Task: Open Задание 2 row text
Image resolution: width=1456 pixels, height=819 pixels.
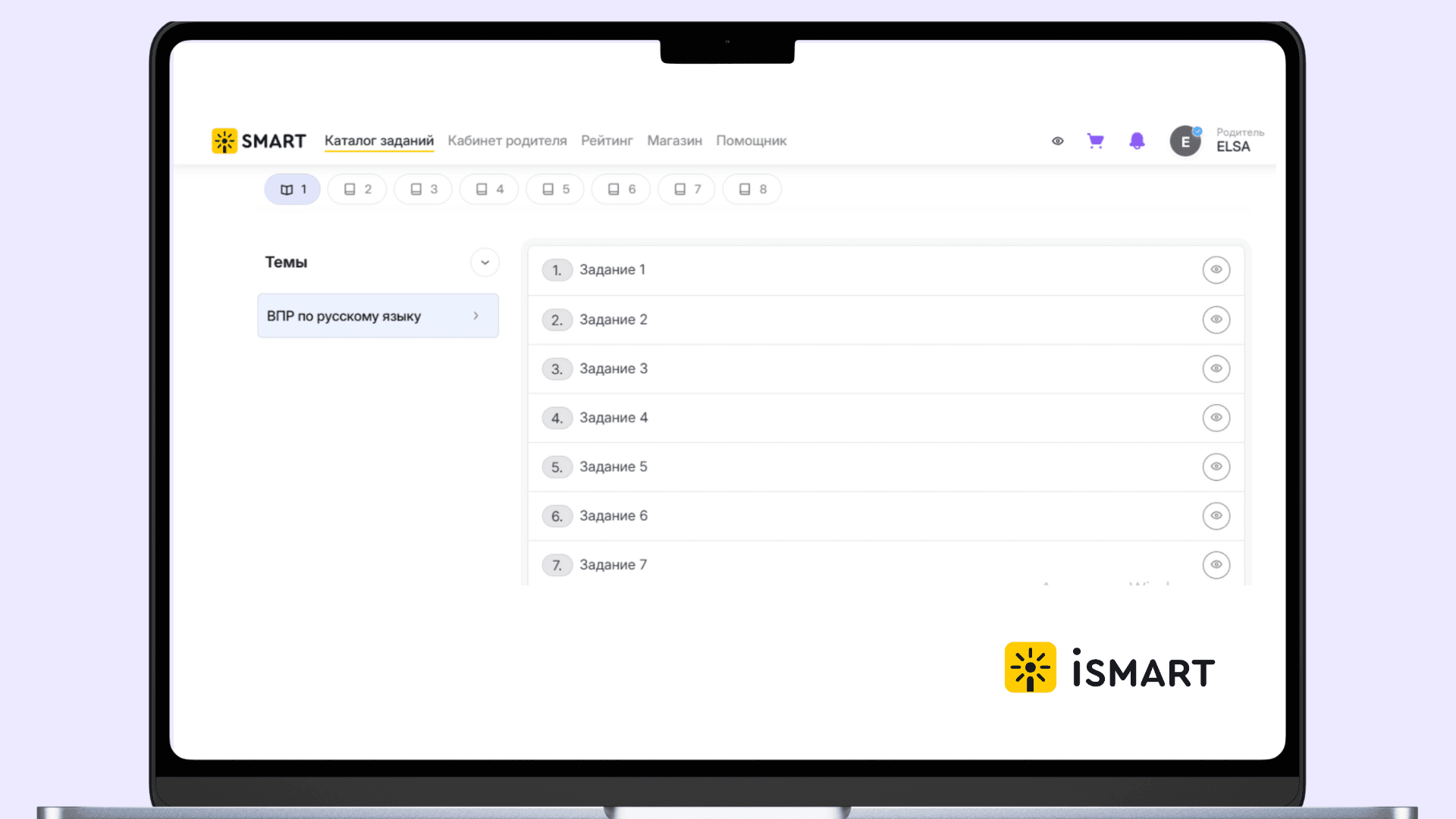Action: pos(613,319)
